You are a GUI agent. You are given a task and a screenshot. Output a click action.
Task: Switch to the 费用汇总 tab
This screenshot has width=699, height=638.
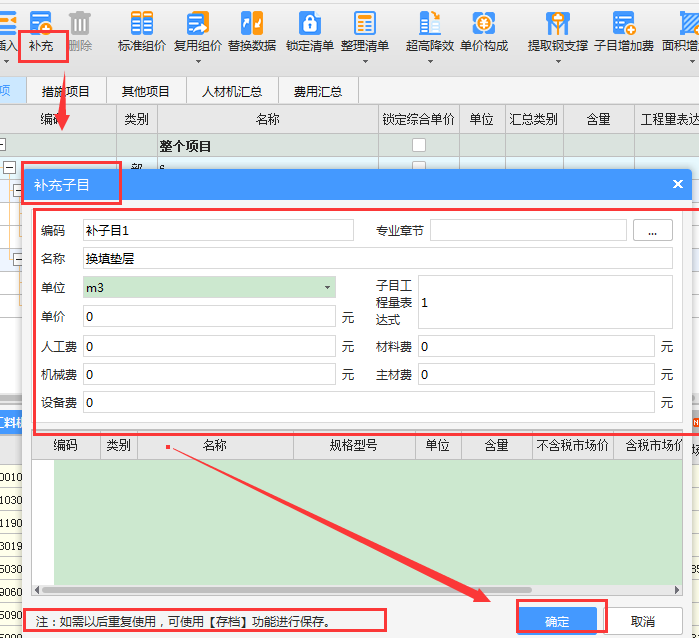pos(318,91)
